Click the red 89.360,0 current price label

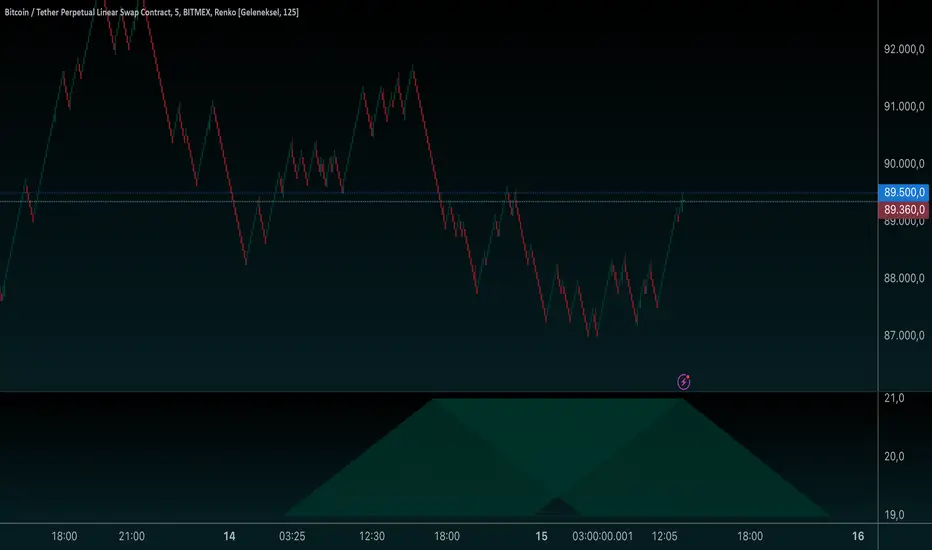[x=903, y=210]
